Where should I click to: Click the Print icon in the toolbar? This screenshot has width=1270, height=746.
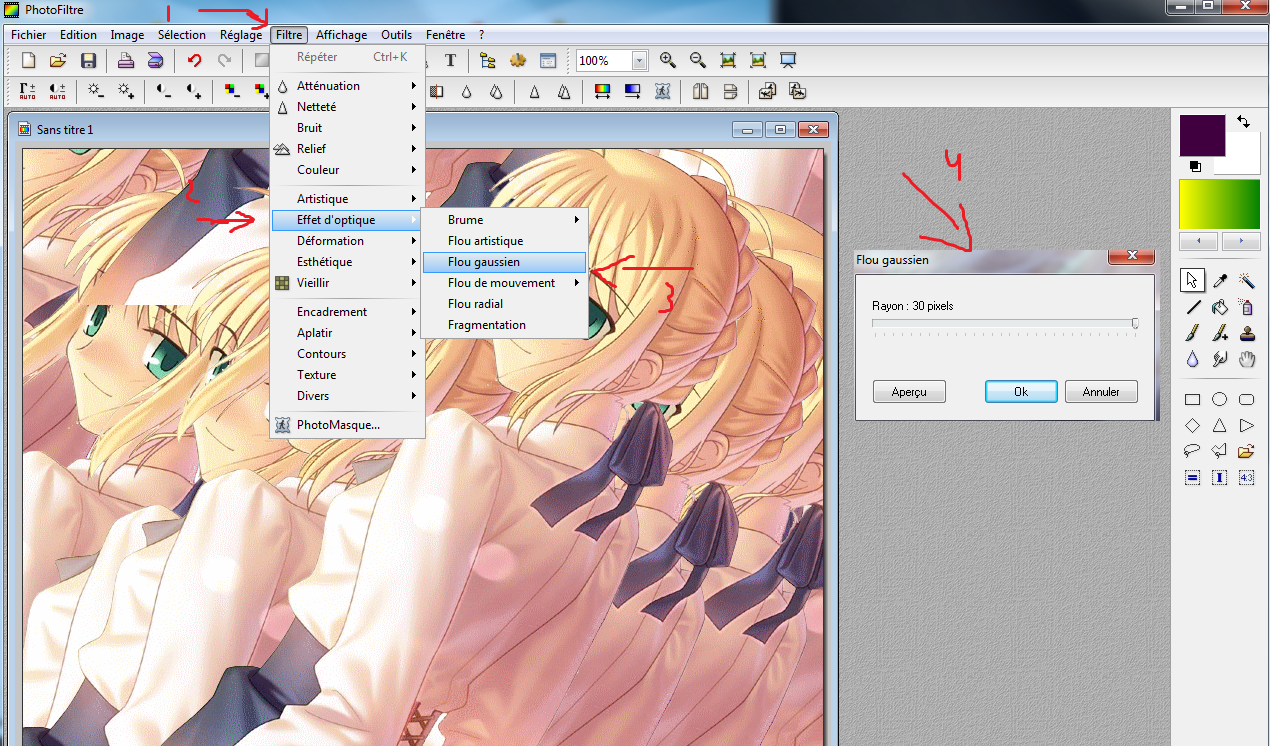126,60
